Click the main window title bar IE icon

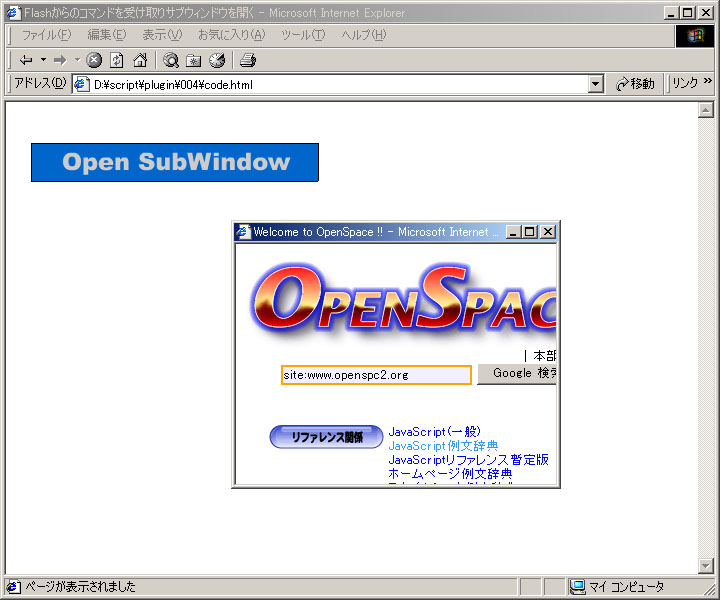14,12
